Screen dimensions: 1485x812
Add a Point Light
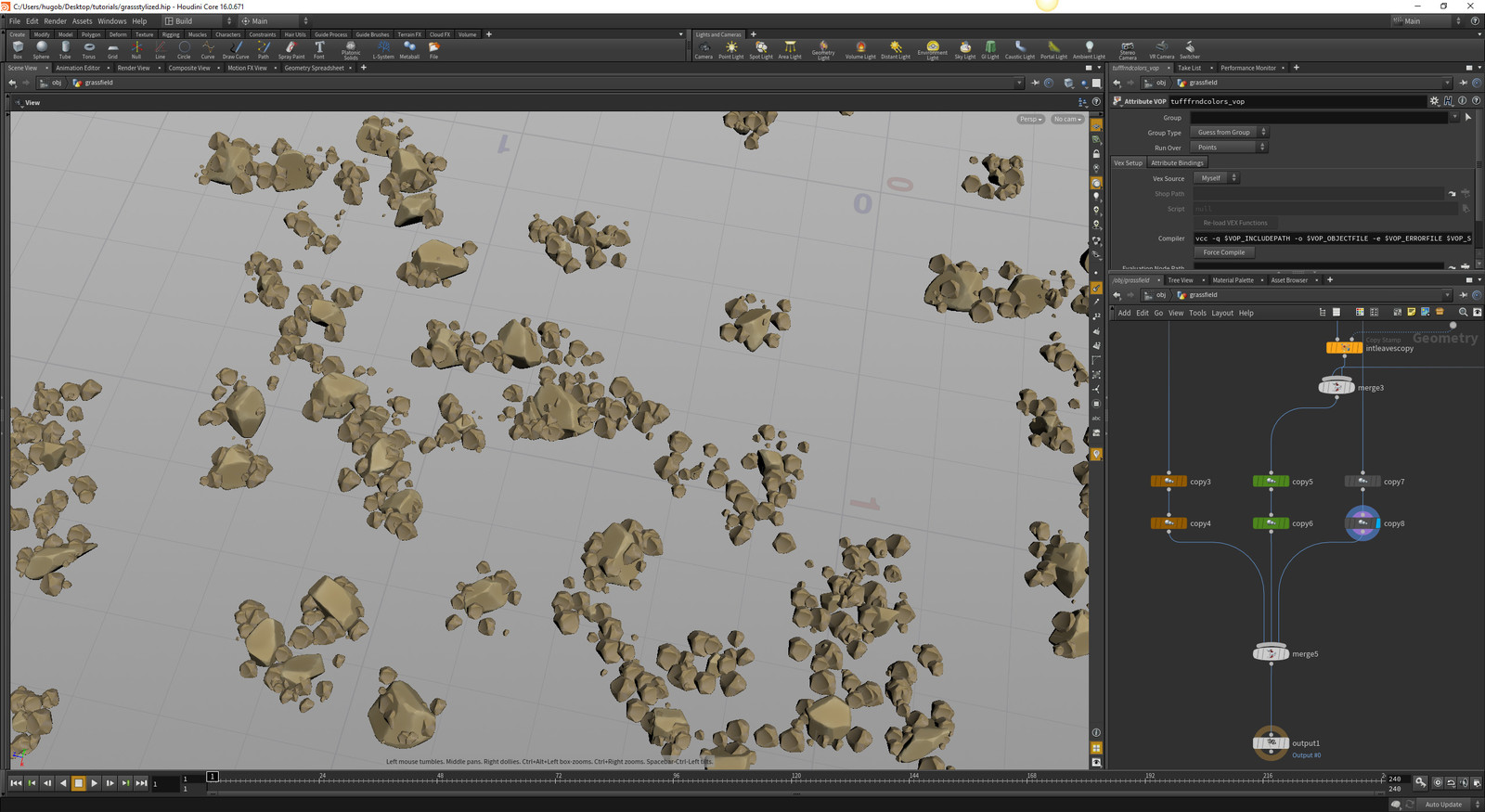coord(731,49)
